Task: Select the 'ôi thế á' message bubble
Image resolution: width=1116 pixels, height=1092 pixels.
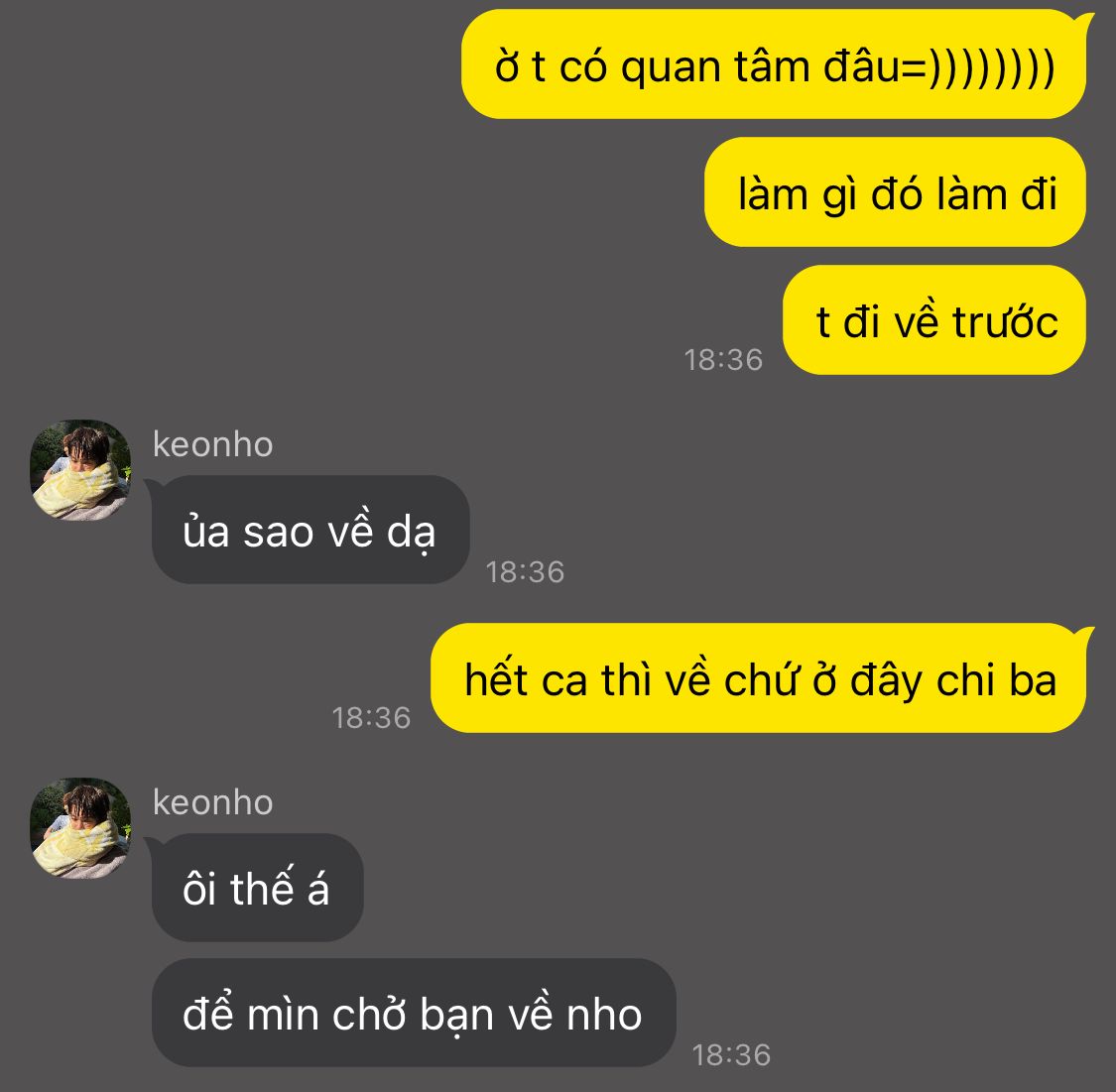Action: pos(258,887)
